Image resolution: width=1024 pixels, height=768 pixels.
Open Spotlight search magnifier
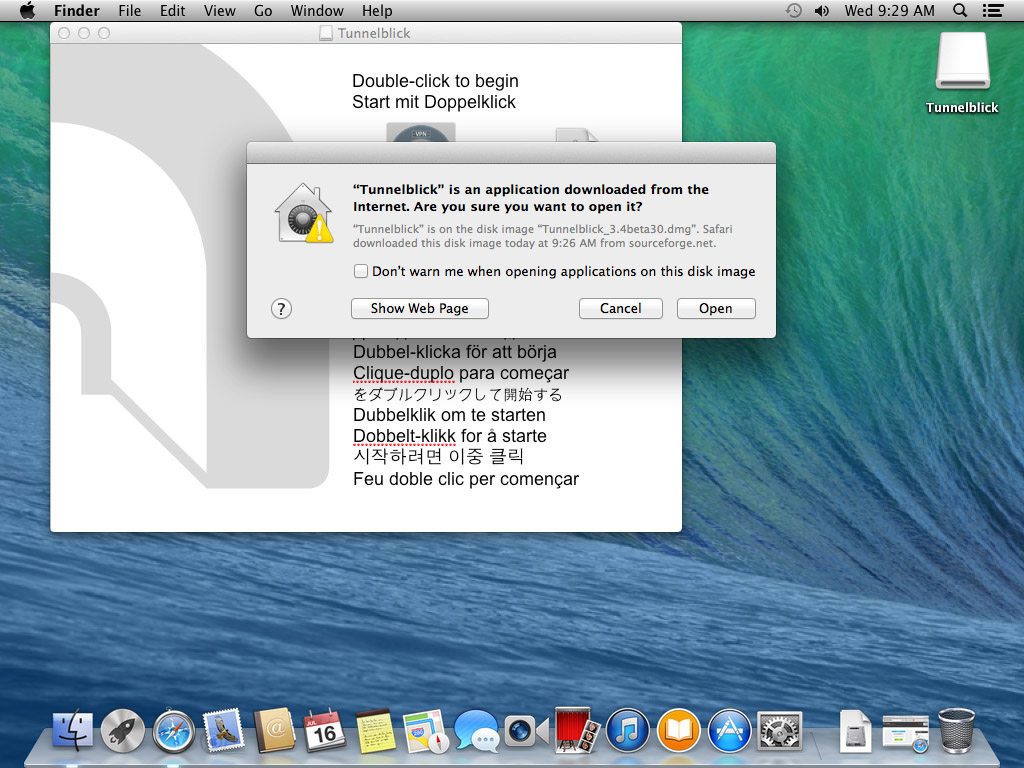pos(960,10)
